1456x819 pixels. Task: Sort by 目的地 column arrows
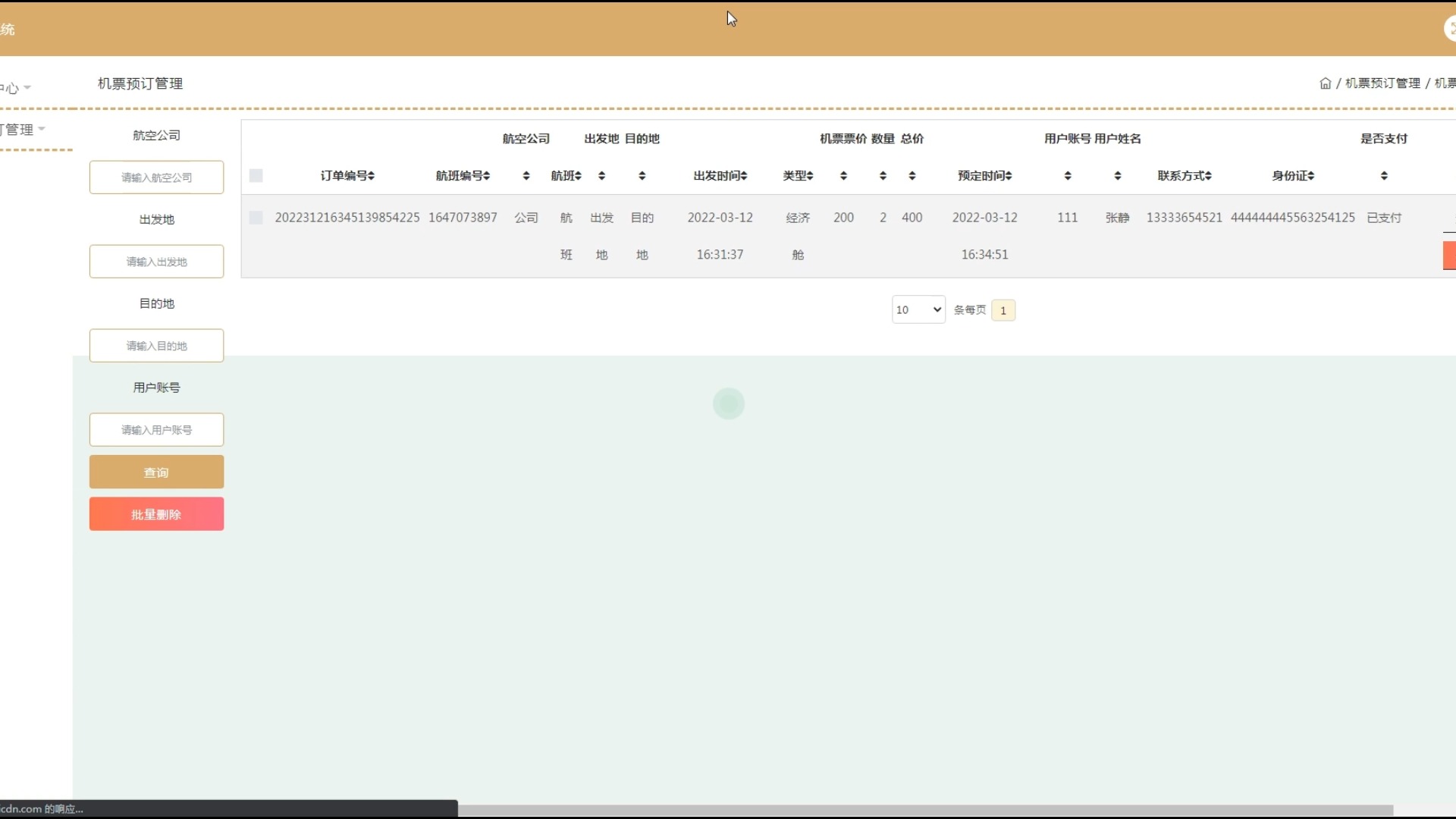[x=642, y=176]
